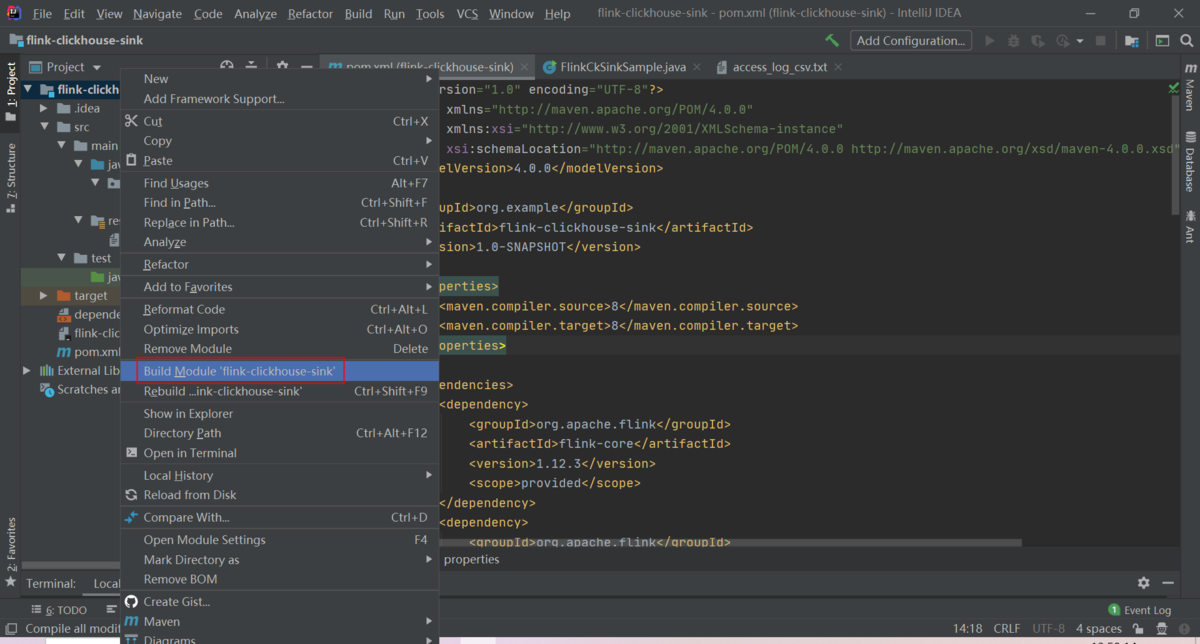Image resolution: width=1200 pixels, height=644 pixels.
Task: Click the Stop square icon in toolbar
Action: click(1101, 41)
